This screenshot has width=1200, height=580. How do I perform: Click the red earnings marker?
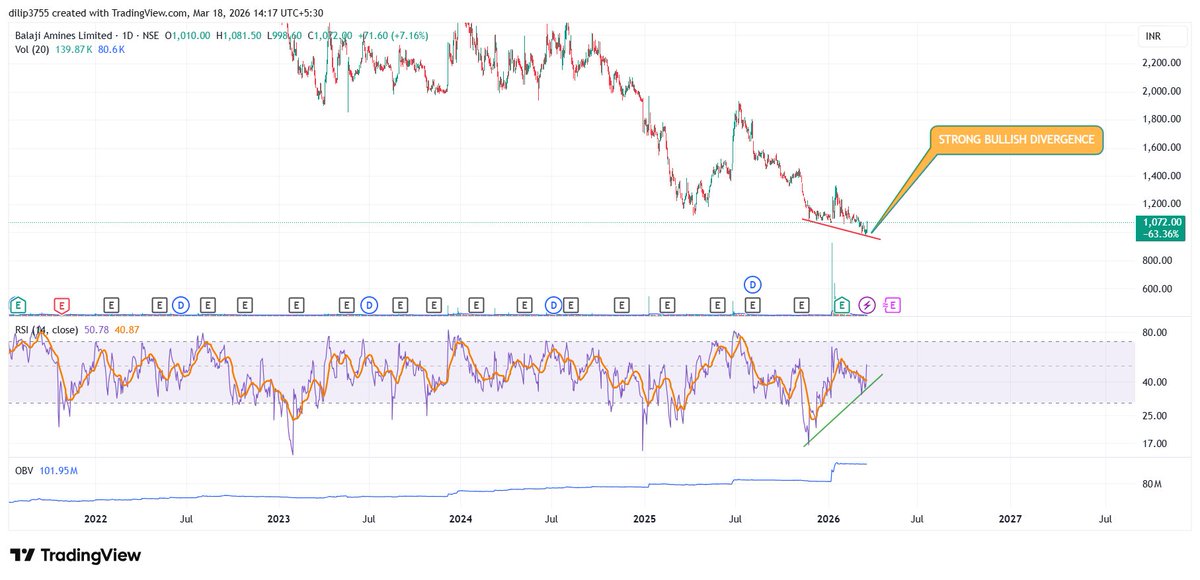[x=62, y=304]
